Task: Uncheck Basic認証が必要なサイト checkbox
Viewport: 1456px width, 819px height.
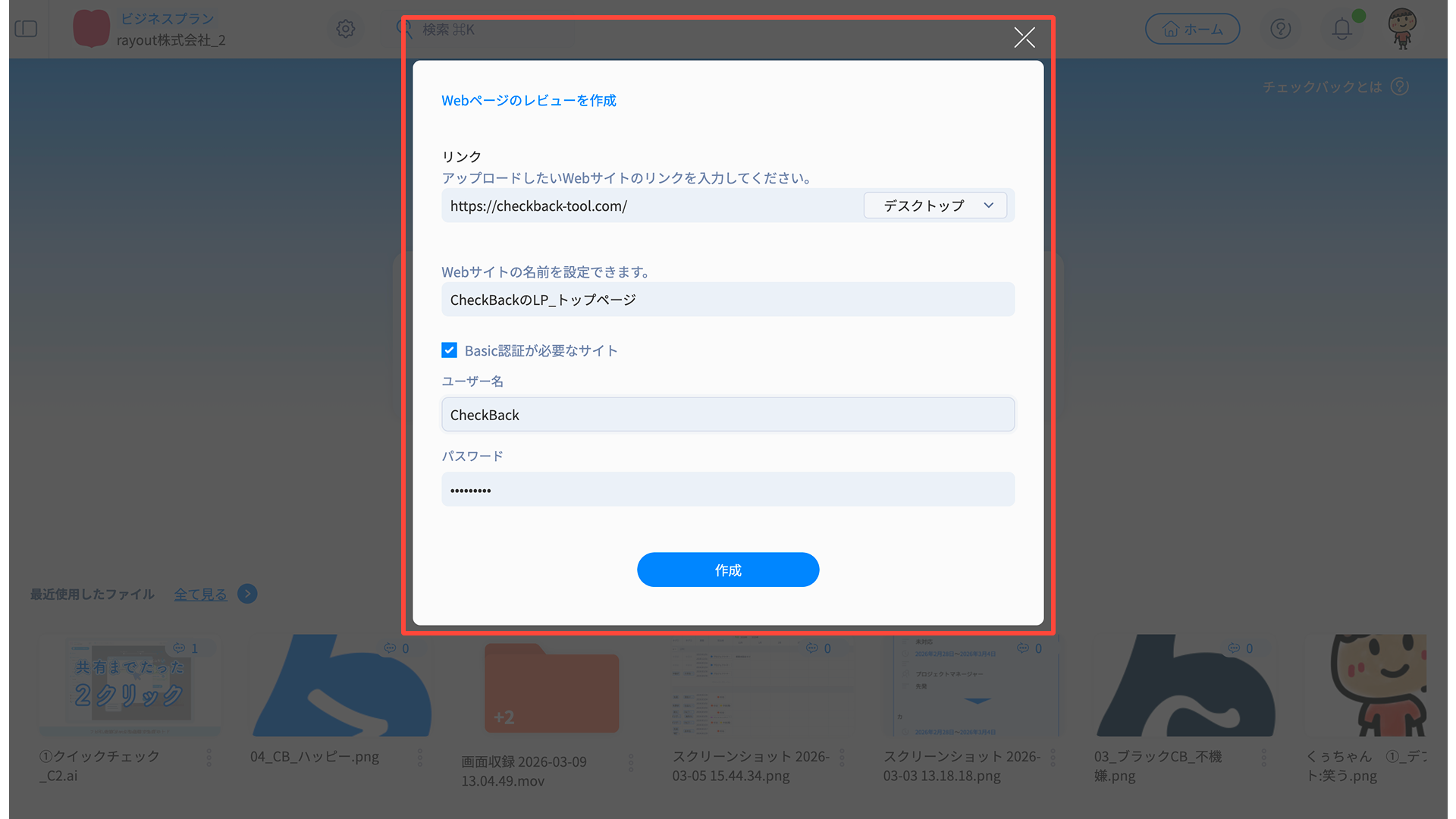Action: [449, 350]
